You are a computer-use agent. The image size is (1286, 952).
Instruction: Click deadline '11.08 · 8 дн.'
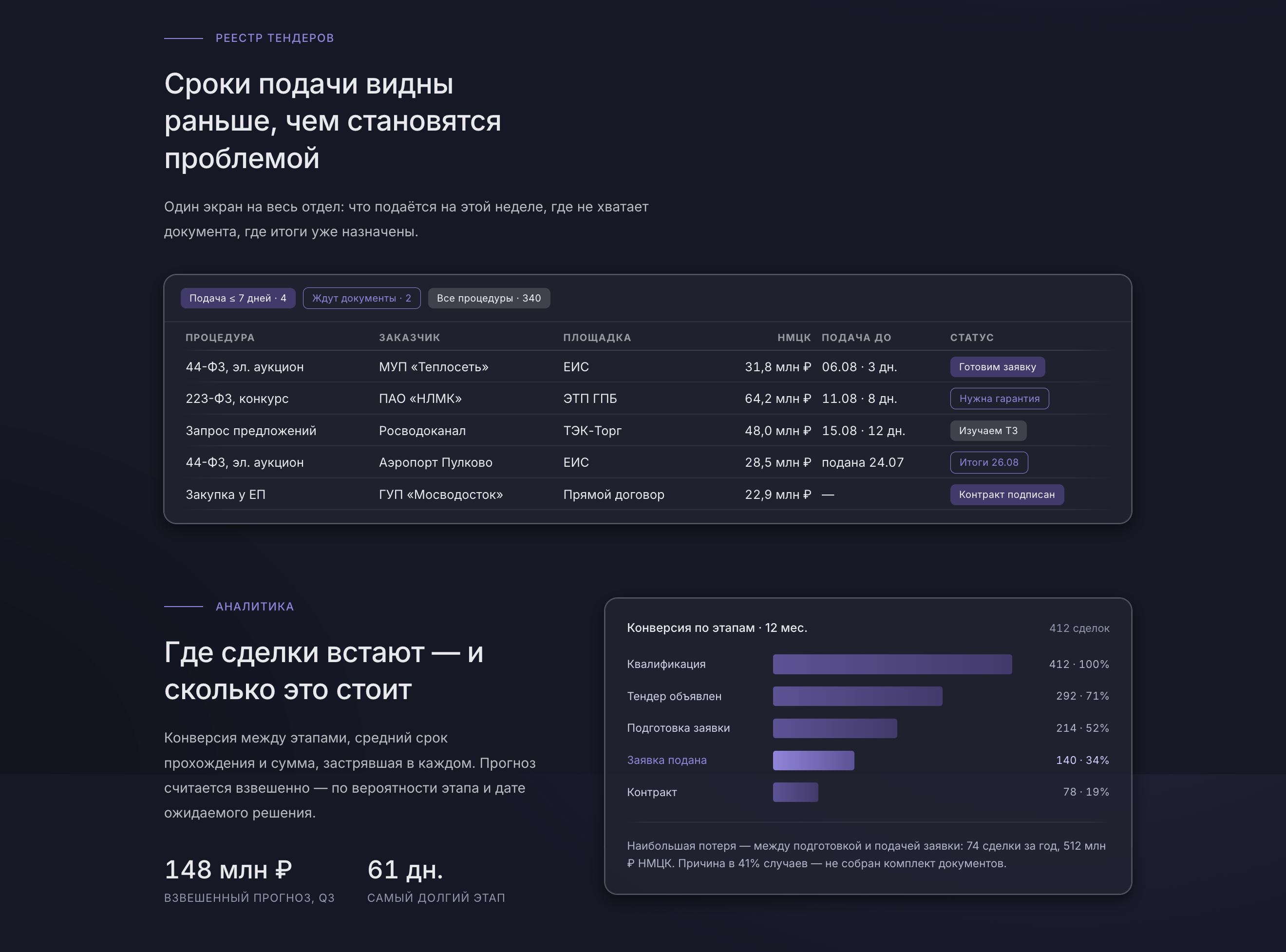coord(859,398)
